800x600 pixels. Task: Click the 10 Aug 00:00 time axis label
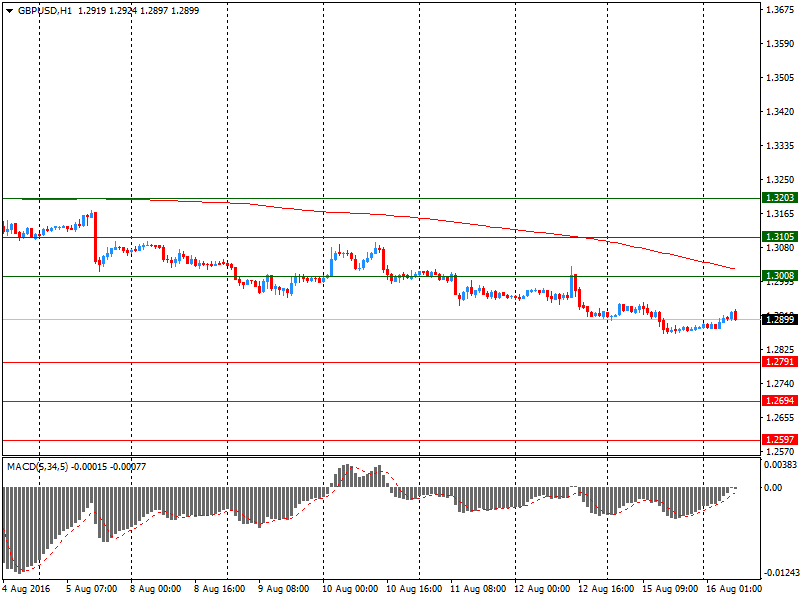350,589
